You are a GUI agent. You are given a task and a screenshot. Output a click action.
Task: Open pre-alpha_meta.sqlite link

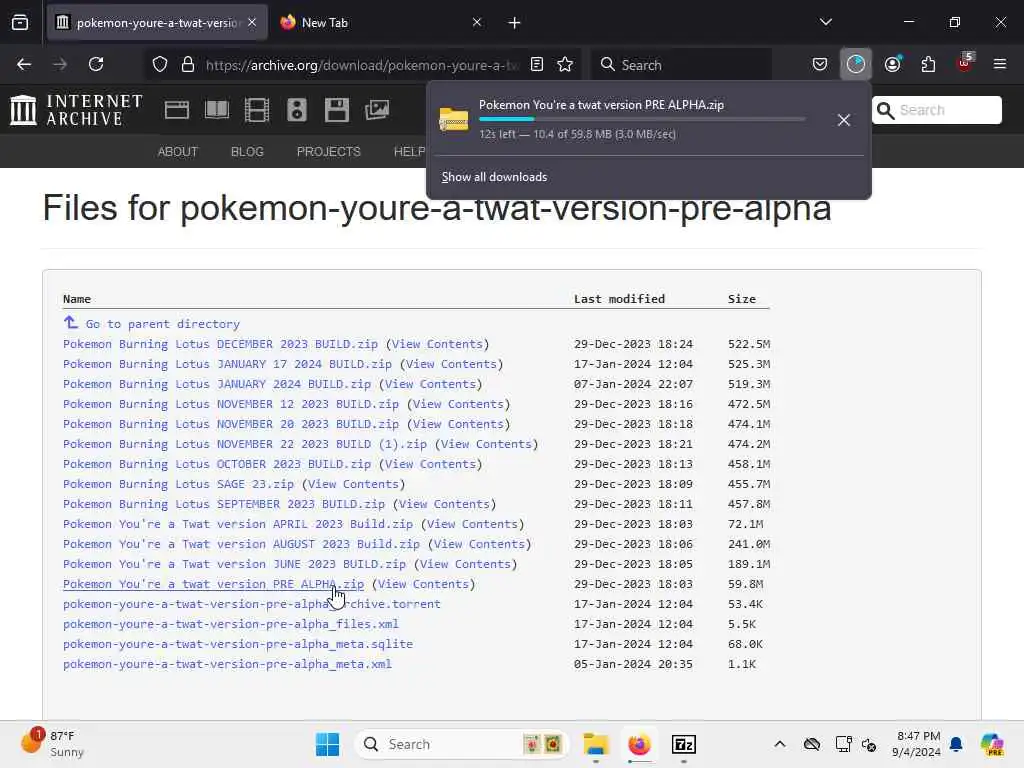pos(238,645)
